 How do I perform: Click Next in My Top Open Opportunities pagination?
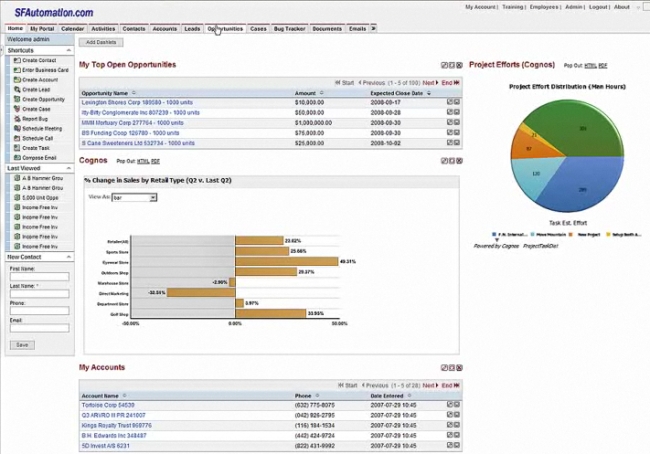[x=430, y=83]
